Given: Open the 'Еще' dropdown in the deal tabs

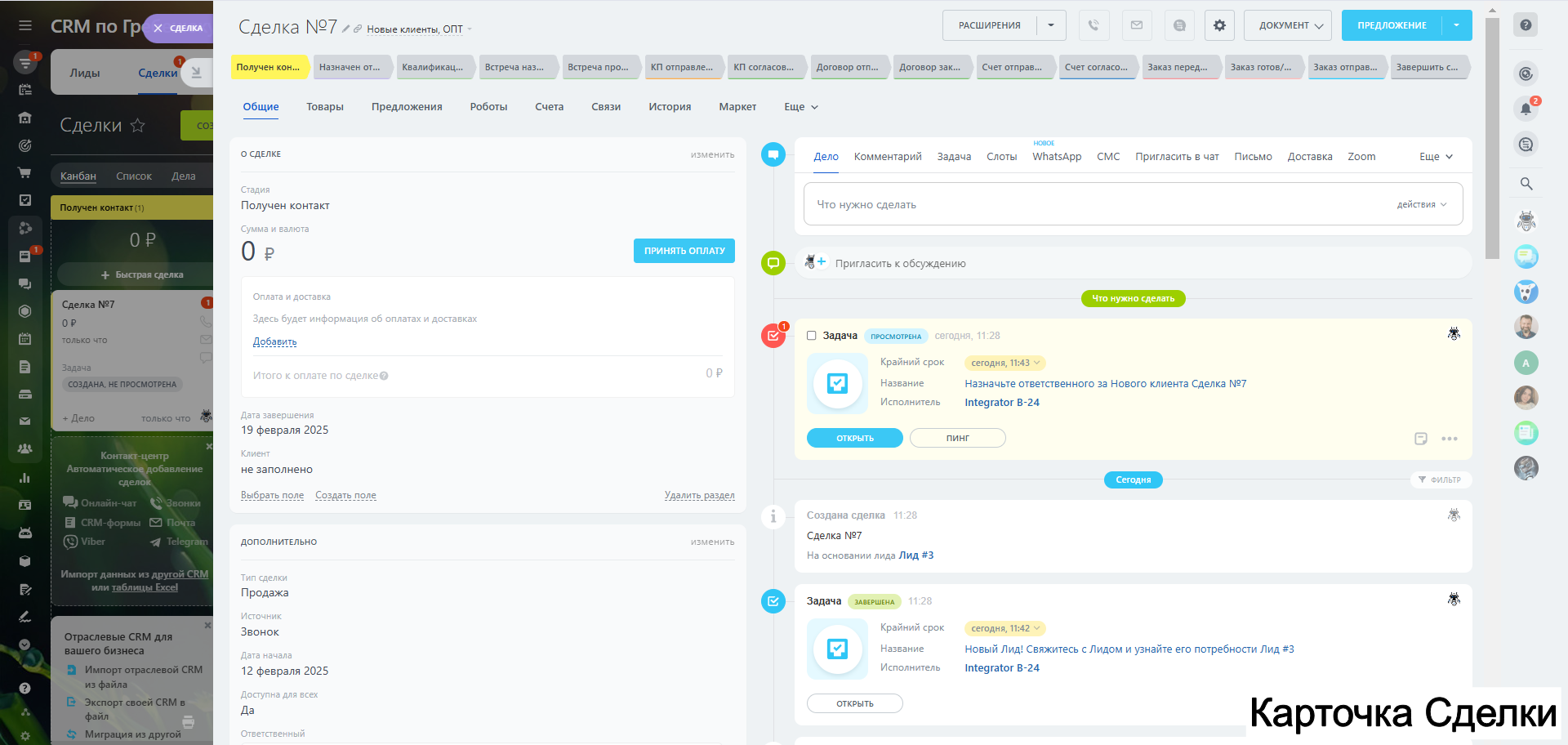Looking at the screenshot, I should (x=800, y=107).
